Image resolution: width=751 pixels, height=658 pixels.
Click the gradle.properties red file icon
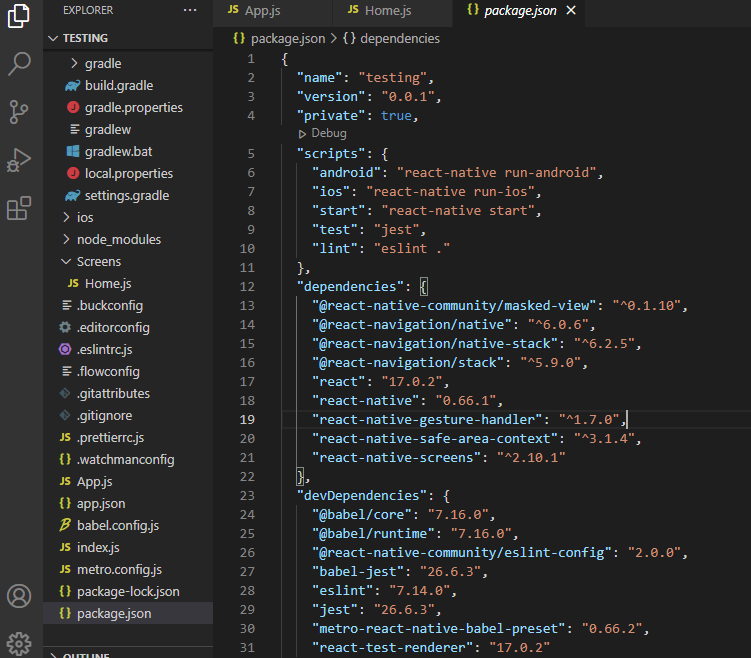coord(73,107)
